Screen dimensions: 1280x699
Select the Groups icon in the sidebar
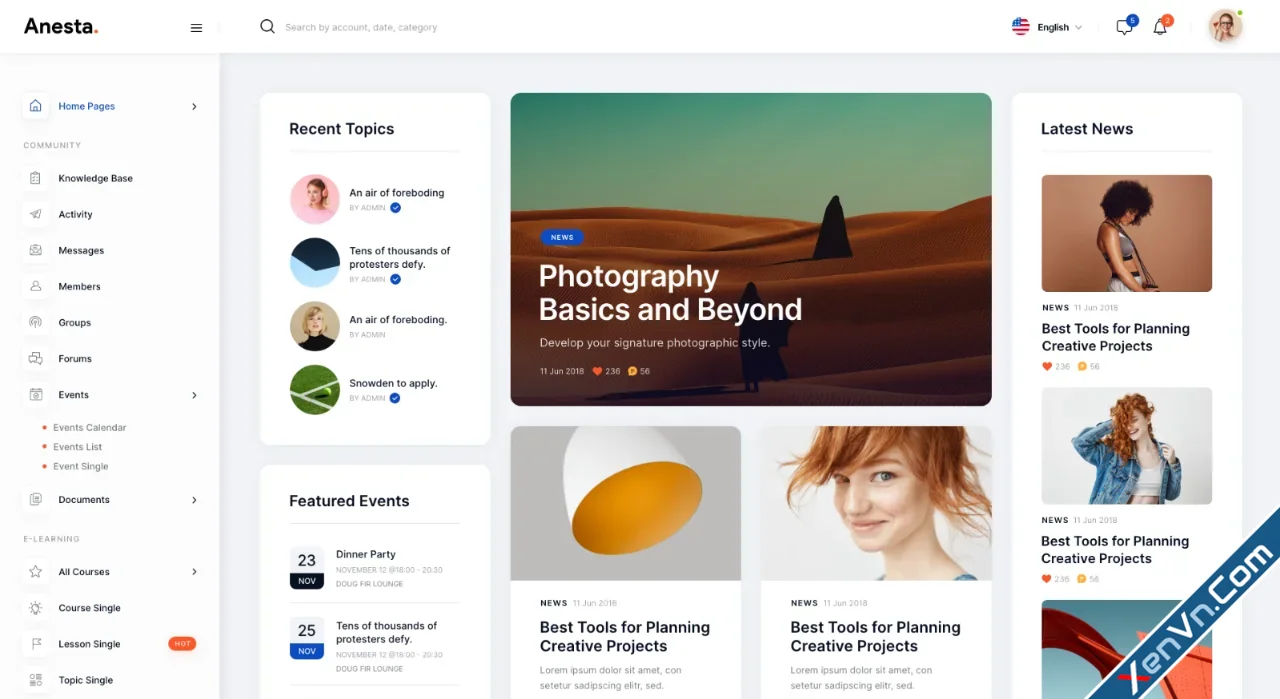pos(36,322)
